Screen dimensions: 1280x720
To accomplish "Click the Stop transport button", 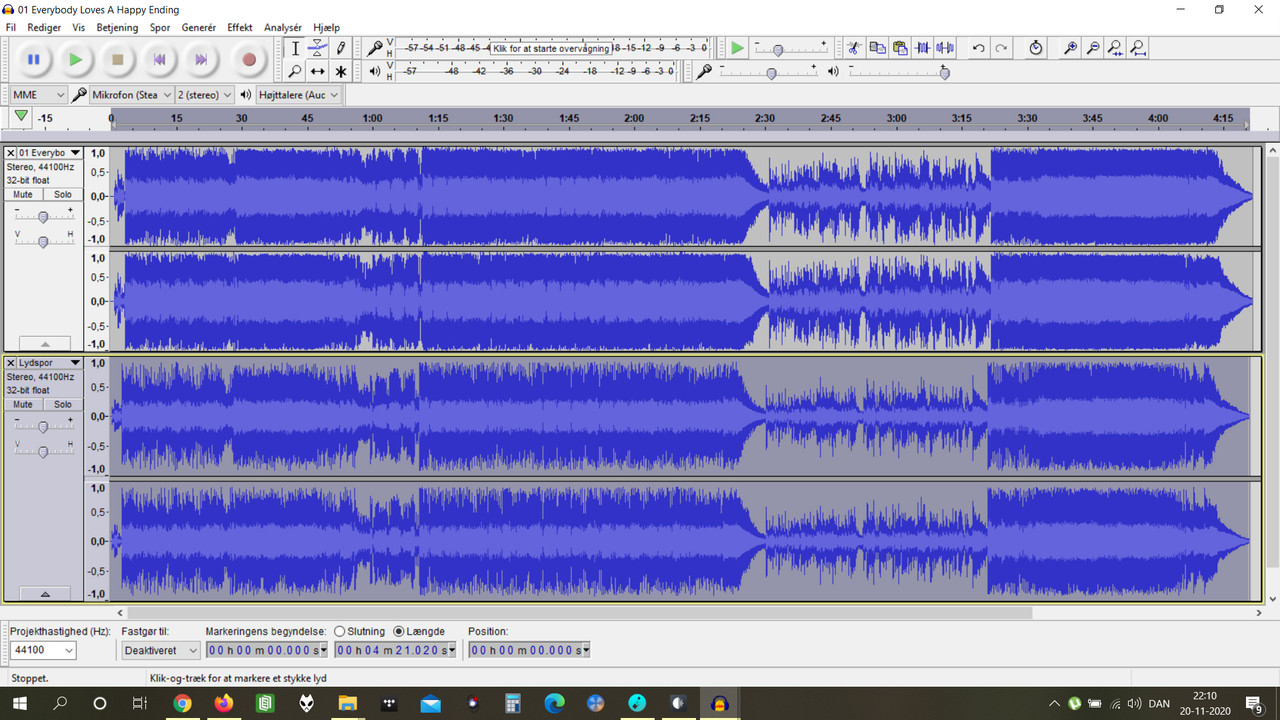I will point(117,60).
